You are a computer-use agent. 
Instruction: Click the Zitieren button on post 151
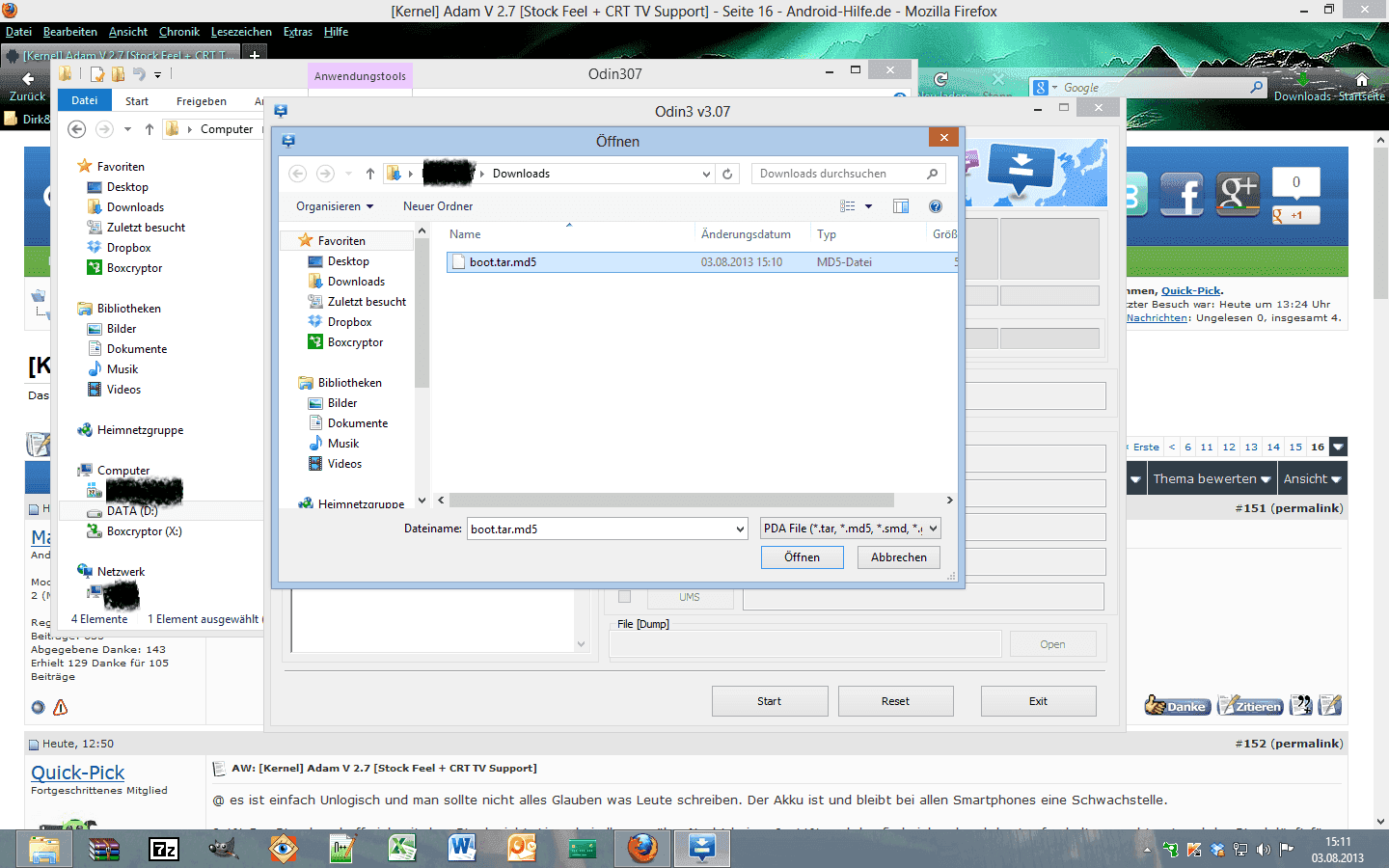click(1250, 706)
